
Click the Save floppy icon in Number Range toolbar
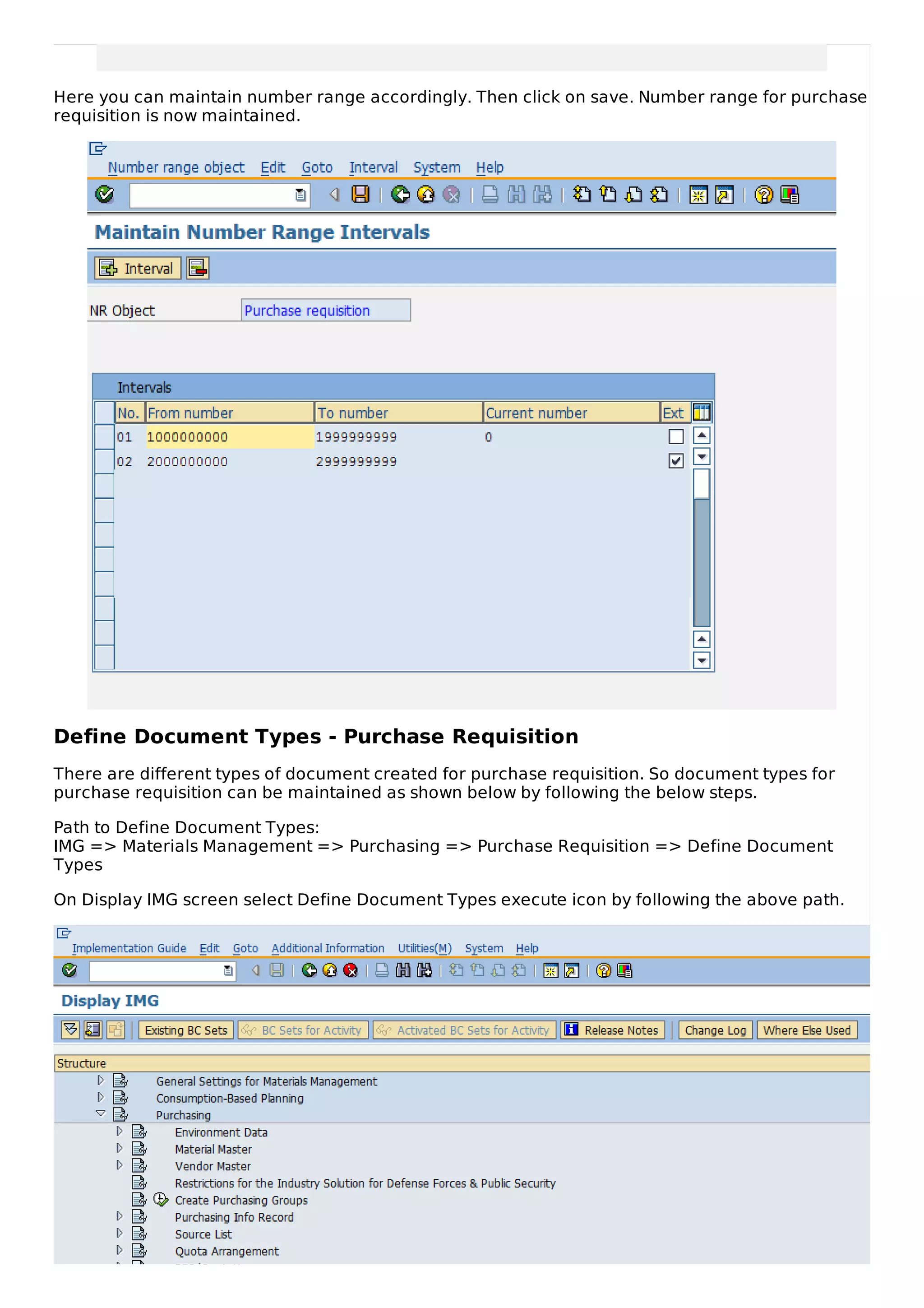tap(360, 195)
